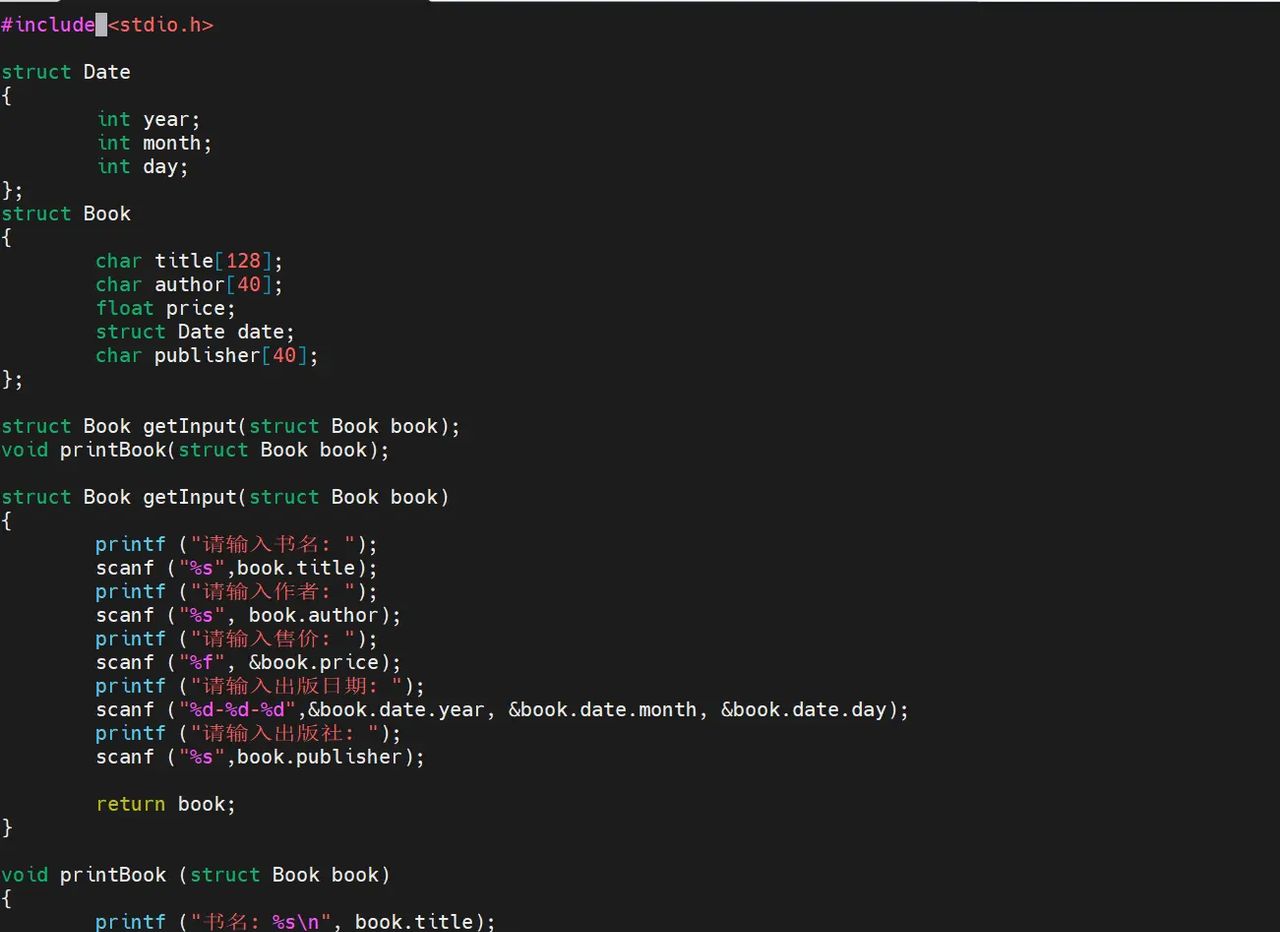Click the "&book.date.day" argument

pos(804,710)
